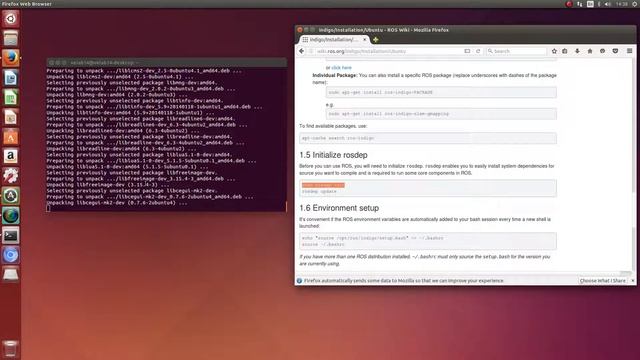This screenshot has height=360, width=640.
Task: Bookmark this page with the star icon
Action: [554, 51]
